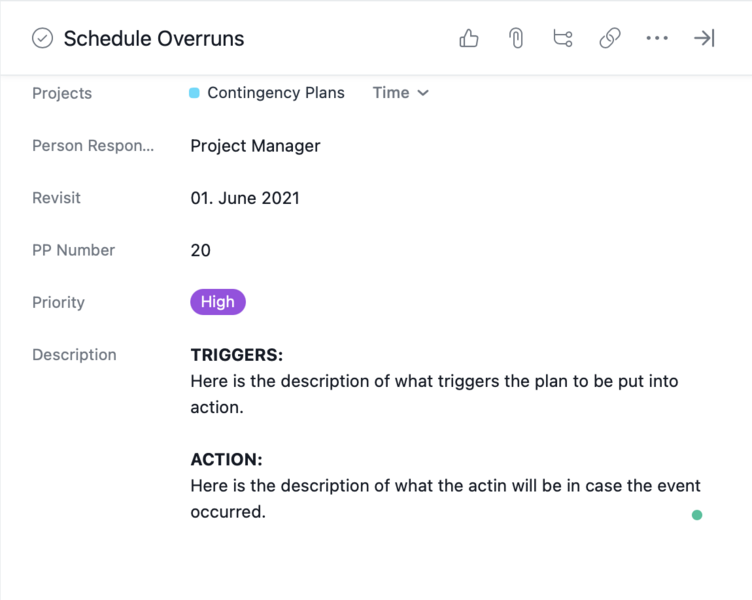Expand the Time section dropdown
The height and width of the screenshot is (600, 752).
(x=400, y=93)
